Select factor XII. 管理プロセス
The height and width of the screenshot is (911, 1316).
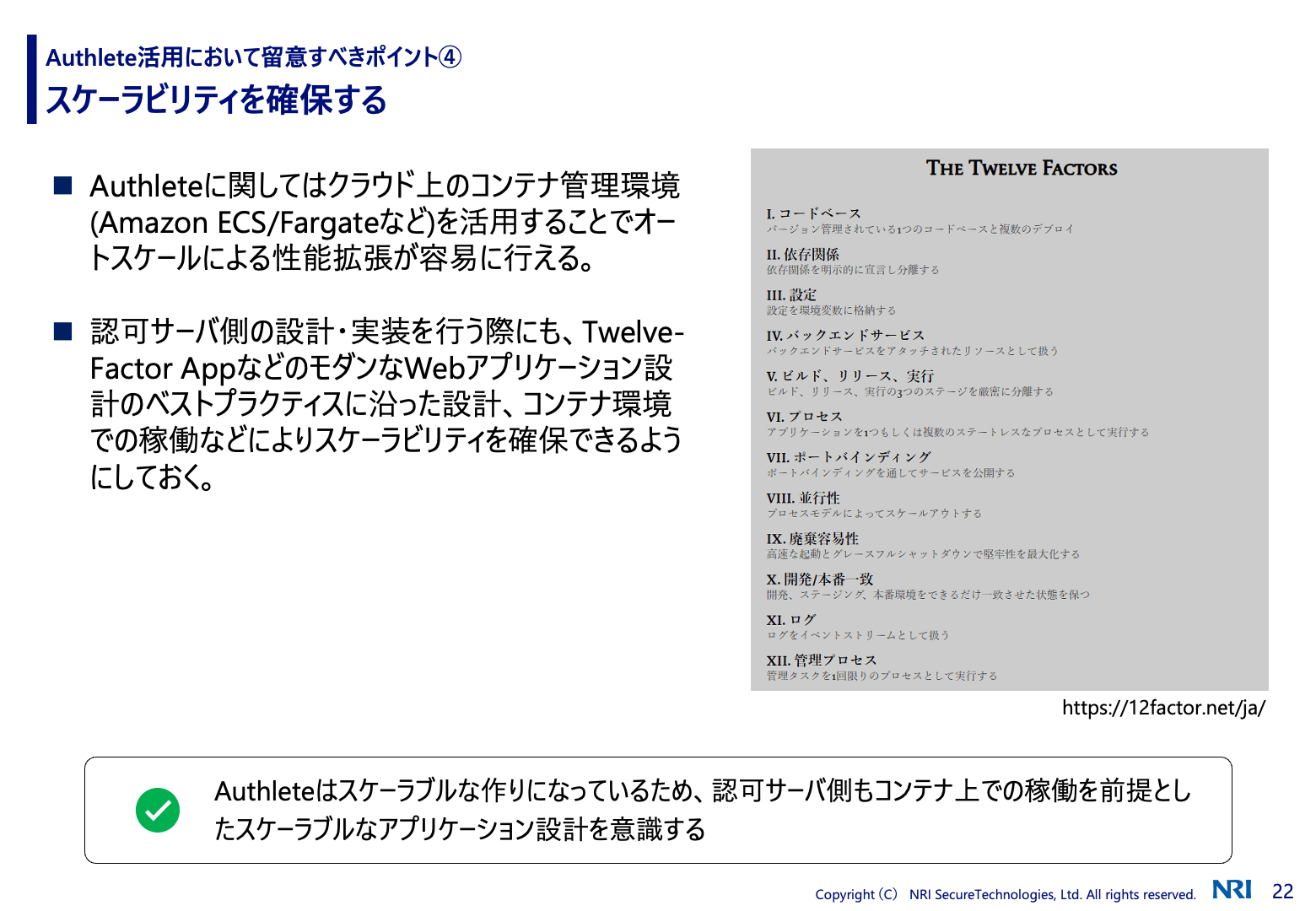tap(822, 660)
